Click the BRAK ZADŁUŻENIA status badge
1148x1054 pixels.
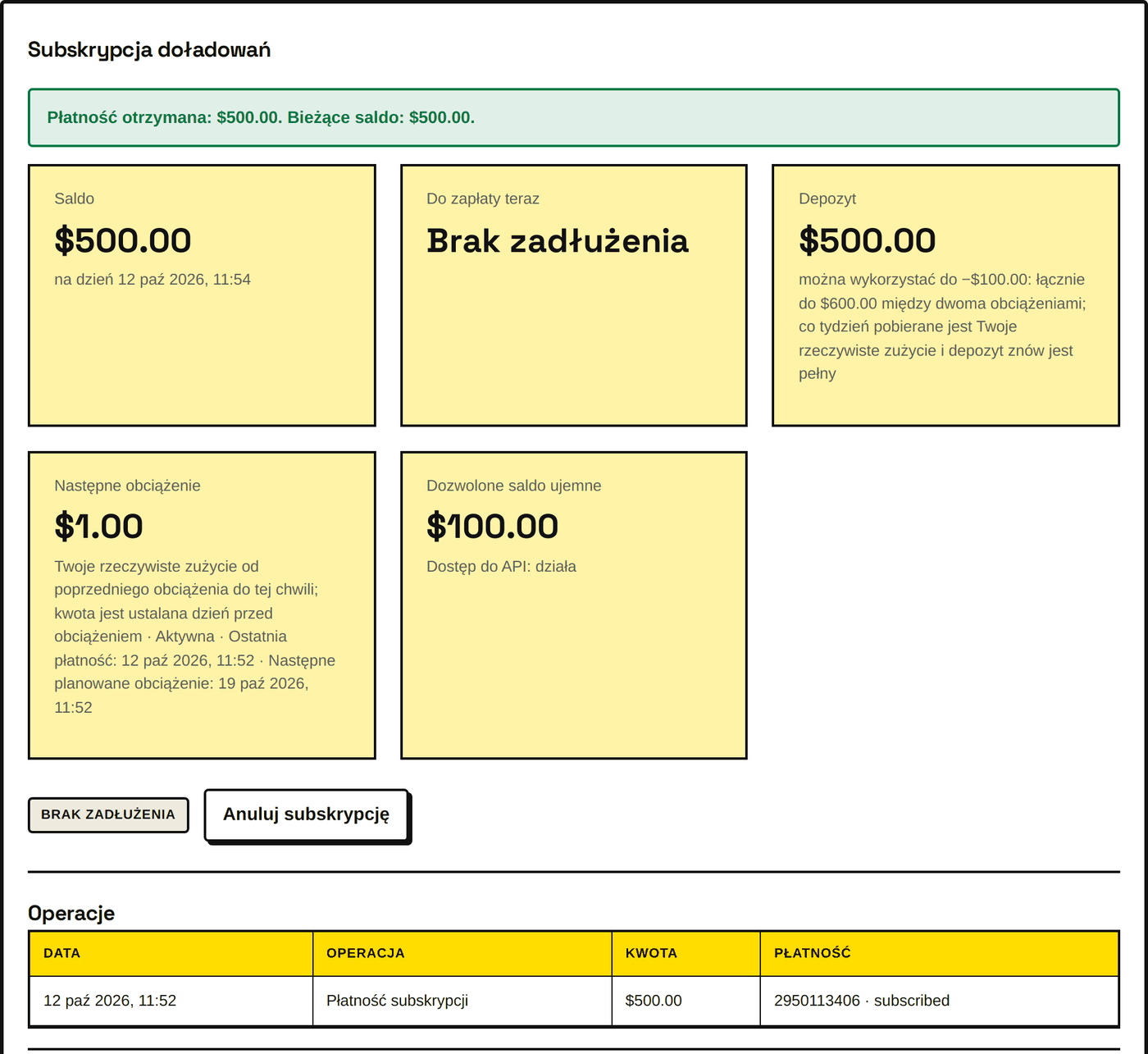pos(108,814)
